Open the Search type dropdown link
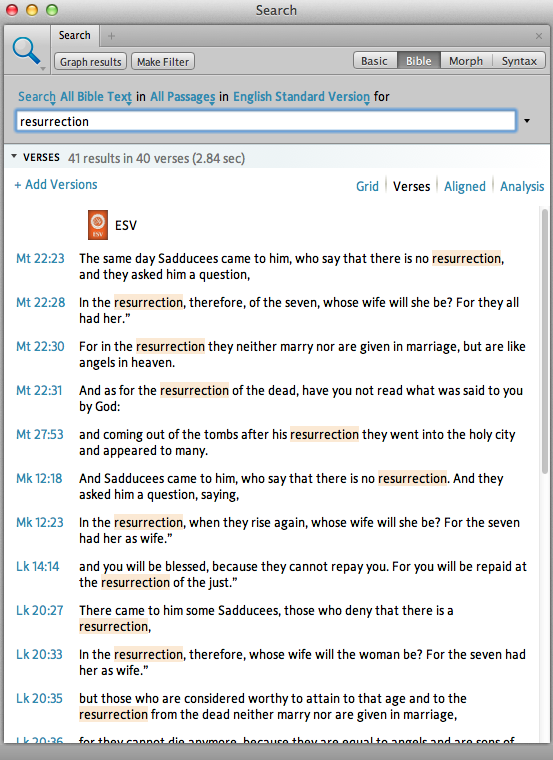Viewport: 553px width, 760px height. point(37,97)
